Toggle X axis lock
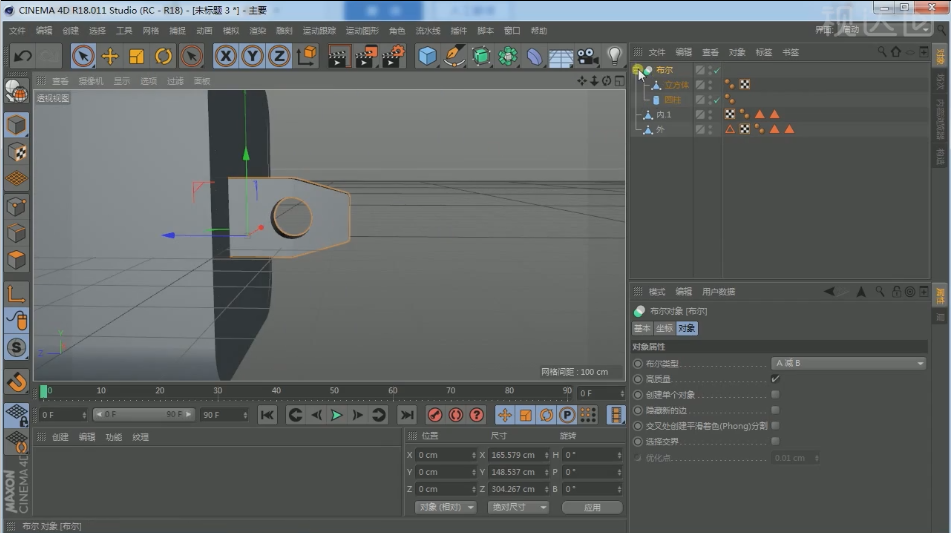Image resolution: width=951 pixels, height=533 pixels. point(226,56)
